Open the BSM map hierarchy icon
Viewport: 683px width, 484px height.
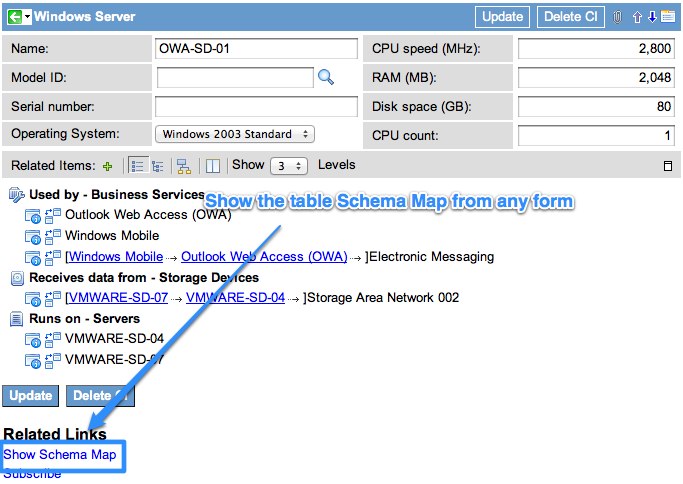tap(183, 166)
